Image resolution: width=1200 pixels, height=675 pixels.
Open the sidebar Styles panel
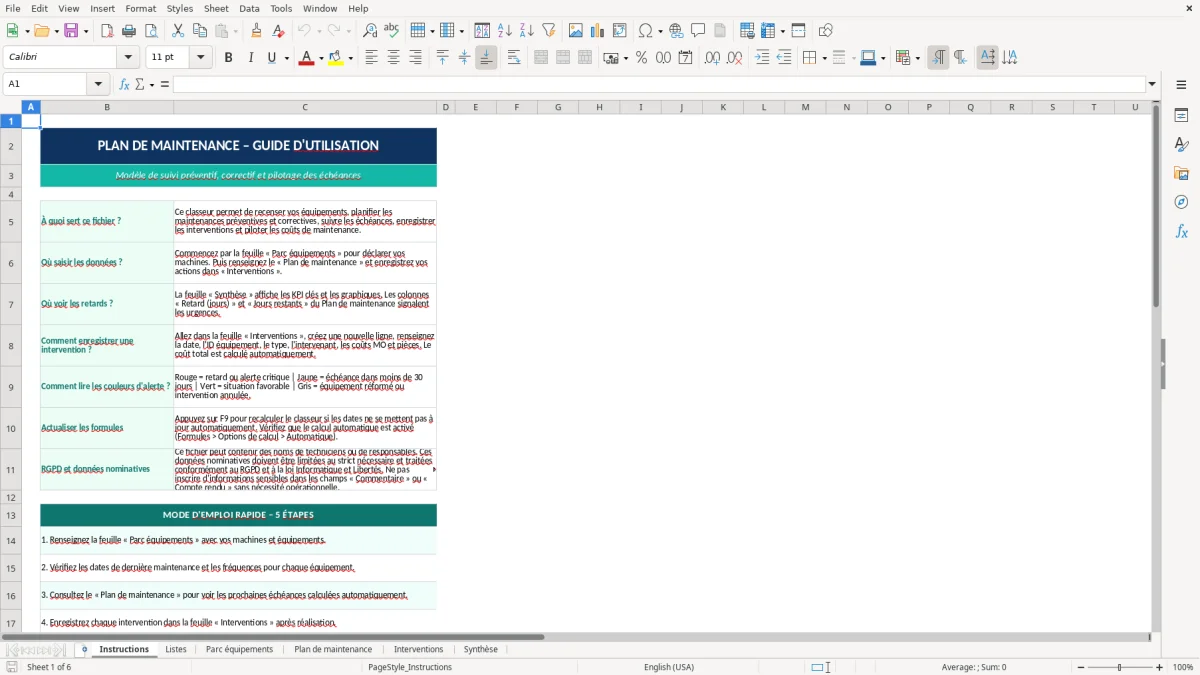1181,144
